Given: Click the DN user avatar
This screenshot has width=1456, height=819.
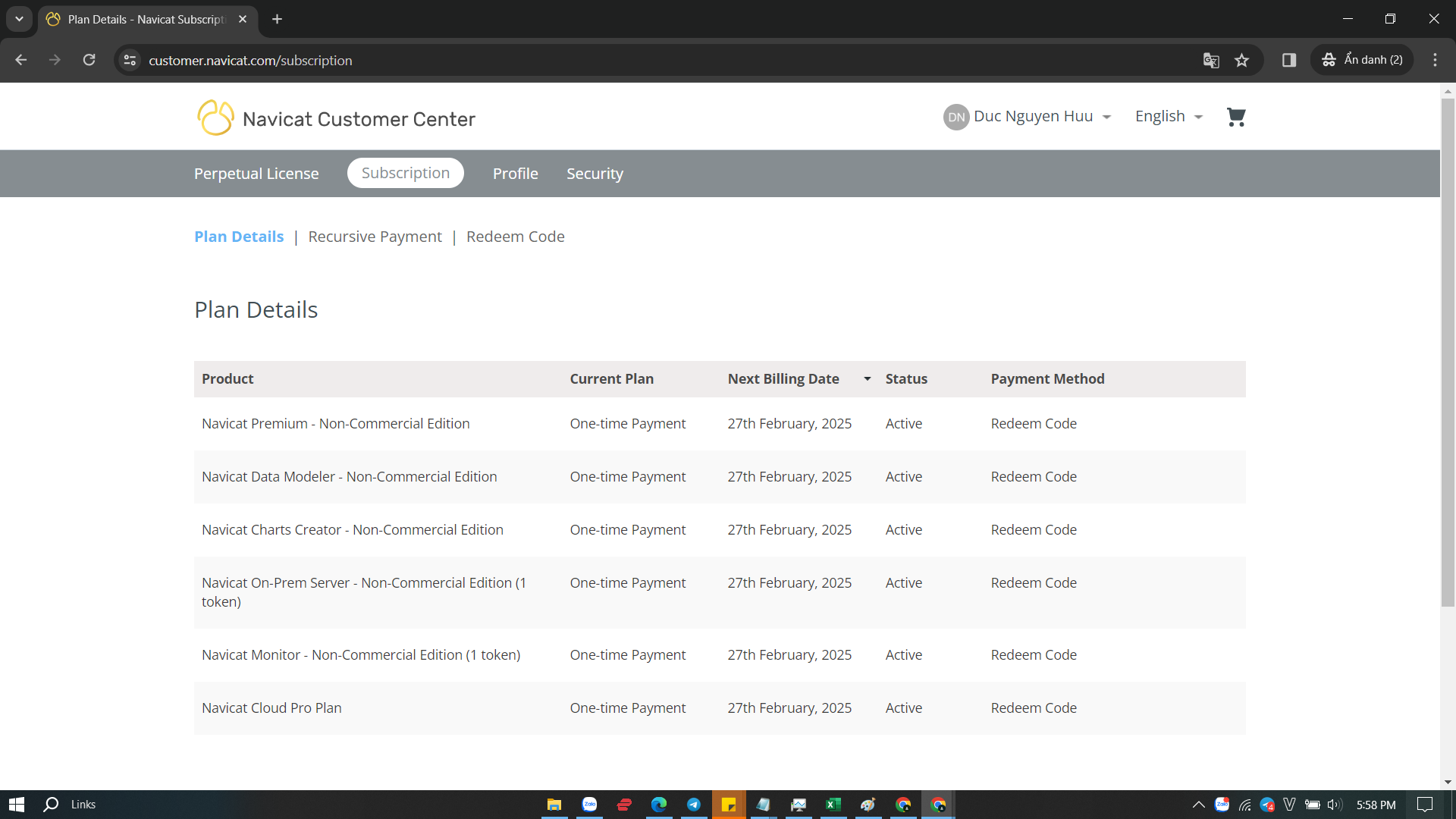Looking at the screenshot, I should (956, 117).
